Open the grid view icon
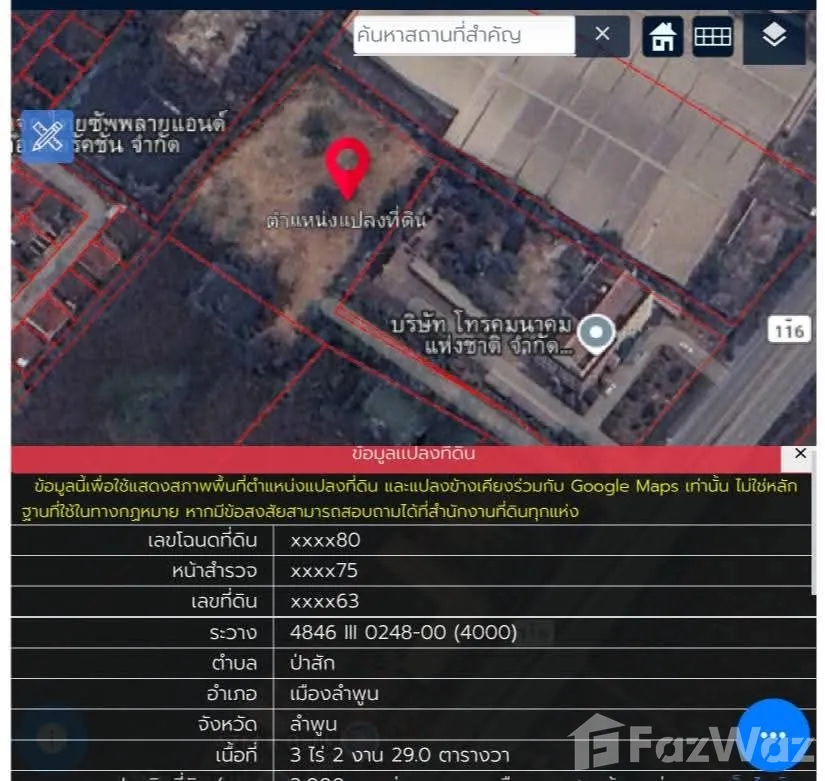Image resolution: width=825 pixels, height=781 pixels. coord(713,37)
